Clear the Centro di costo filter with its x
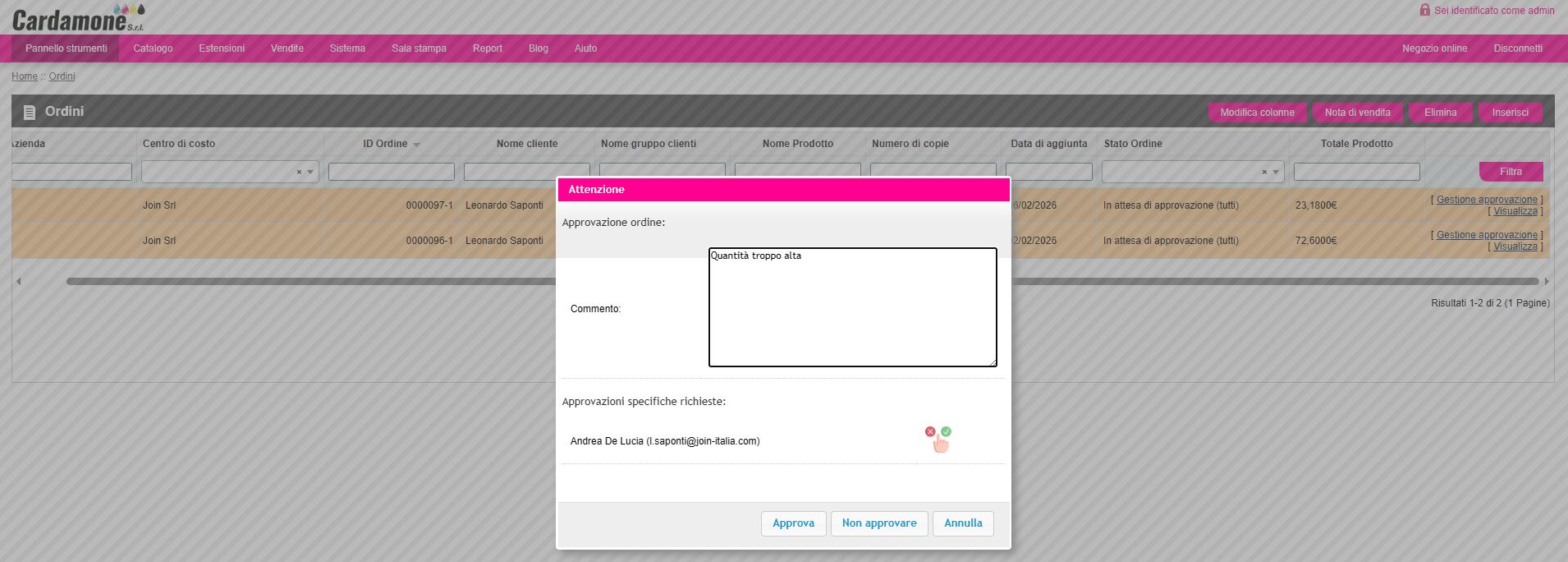The image size is (1568, 562). [x=299, y=172]
